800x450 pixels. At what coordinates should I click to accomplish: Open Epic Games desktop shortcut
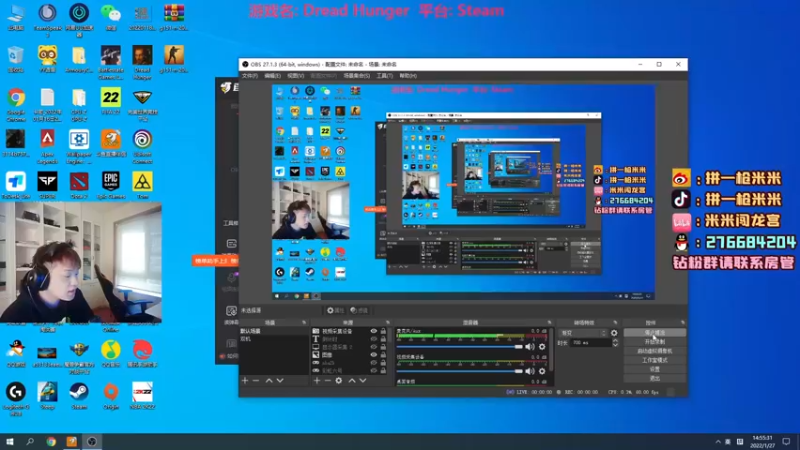coord(111,185)
